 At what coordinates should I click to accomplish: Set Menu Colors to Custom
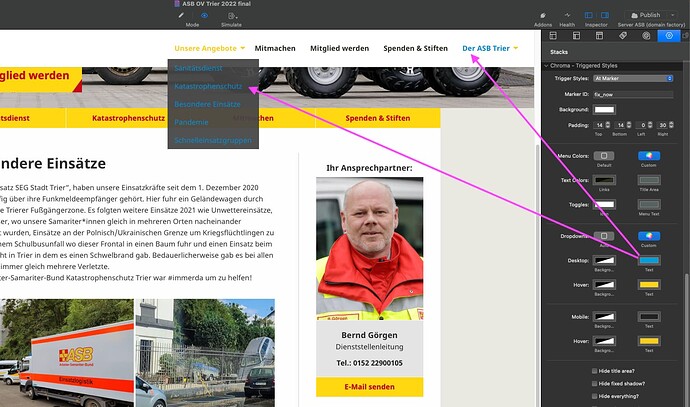coord(649,156)
